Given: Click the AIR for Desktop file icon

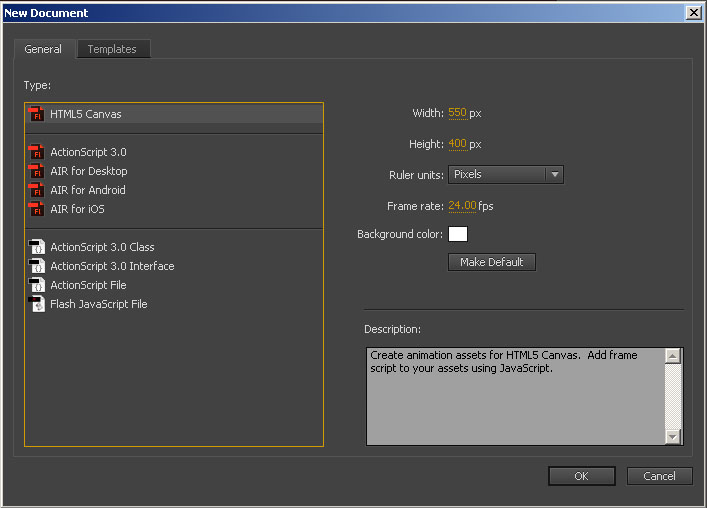Looking at the screenshot, I should [37, 171].
